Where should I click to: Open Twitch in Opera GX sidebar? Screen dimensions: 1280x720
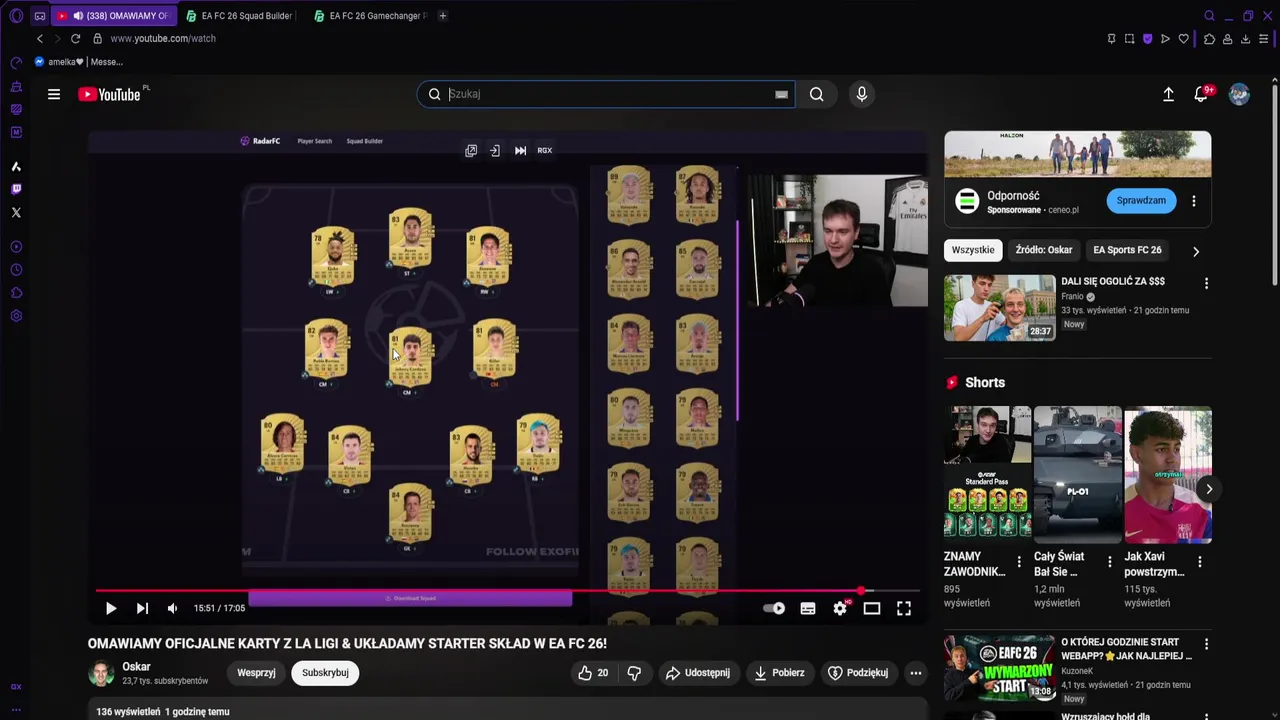tap(16, 189)
